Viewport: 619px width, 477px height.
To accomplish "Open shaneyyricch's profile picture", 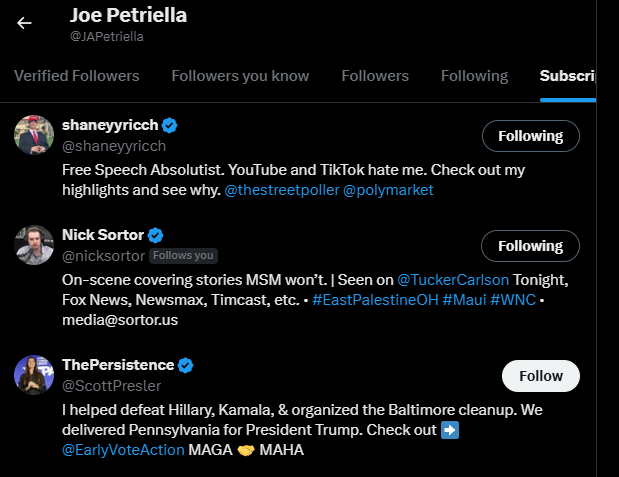I will tap(34, 135).
